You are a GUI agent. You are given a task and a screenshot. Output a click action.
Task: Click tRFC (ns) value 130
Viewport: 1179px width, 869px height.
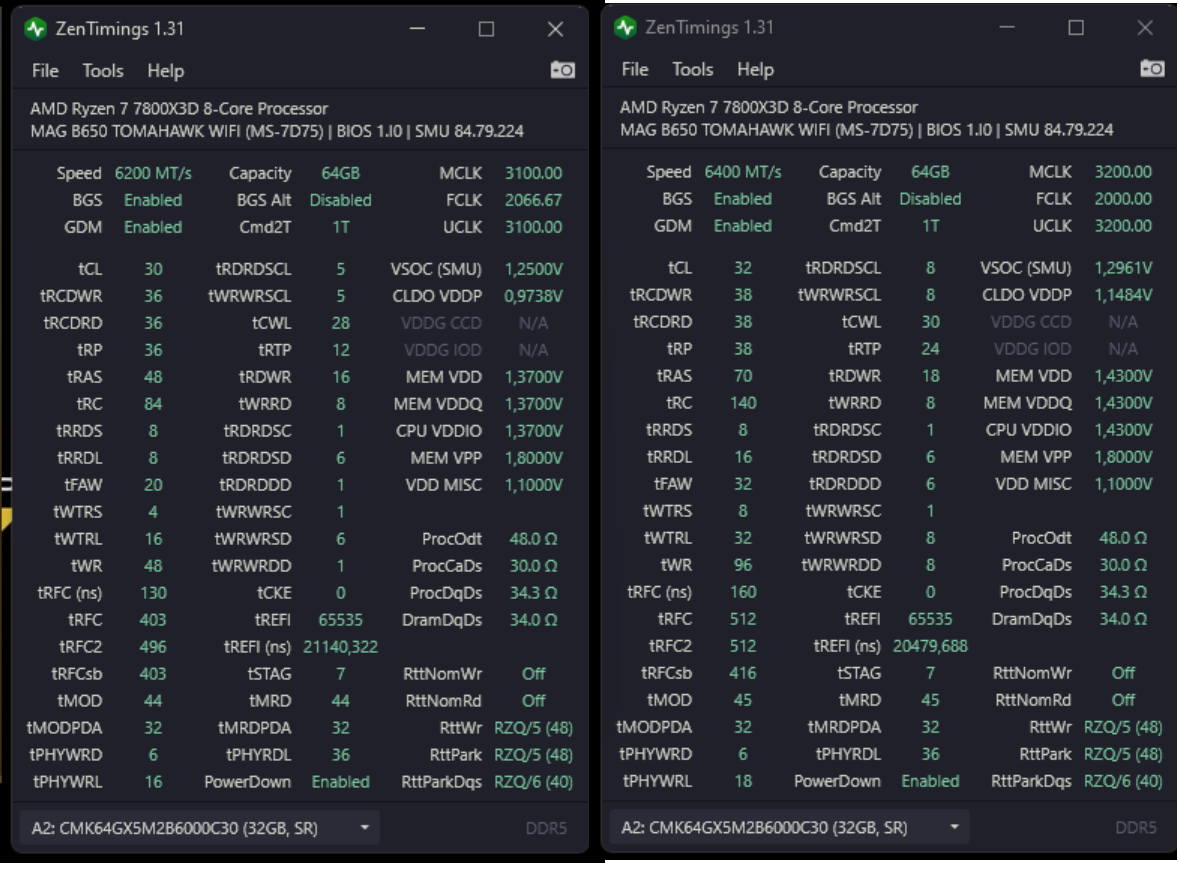(x=153, y=592)
